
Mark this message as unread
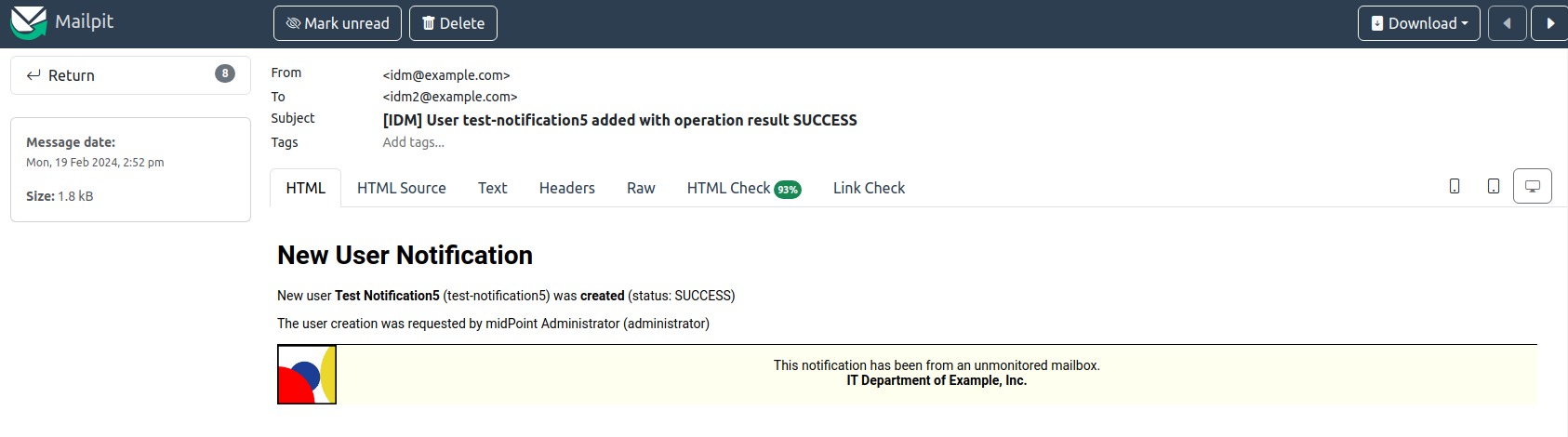click(x=338, y=23)
